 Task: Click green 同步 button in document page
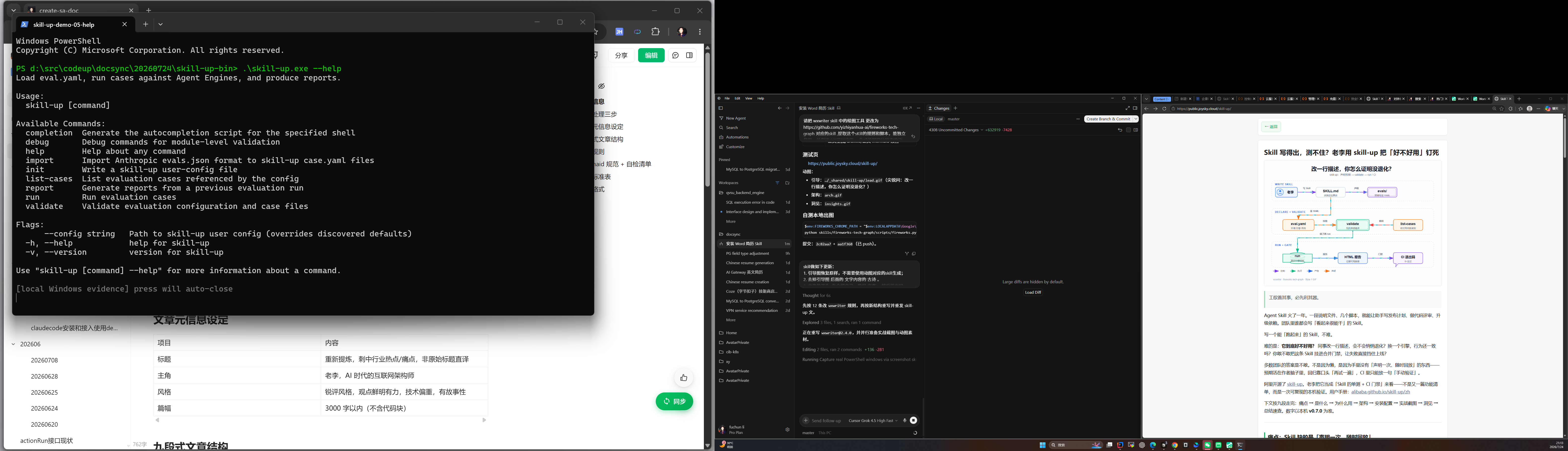(x=674, y=402)
